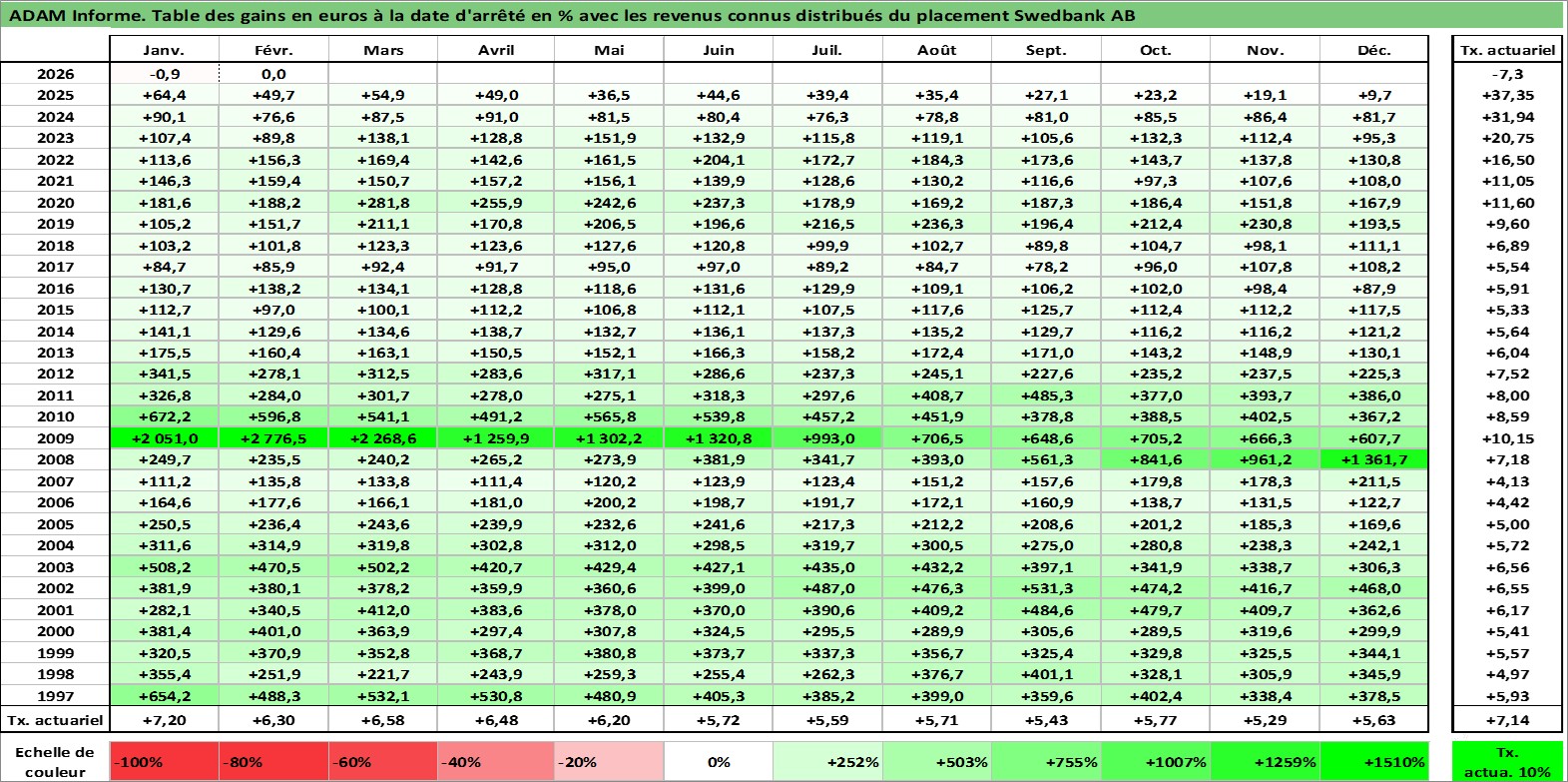Click the cell showing +221,7

tap(383, 674)
